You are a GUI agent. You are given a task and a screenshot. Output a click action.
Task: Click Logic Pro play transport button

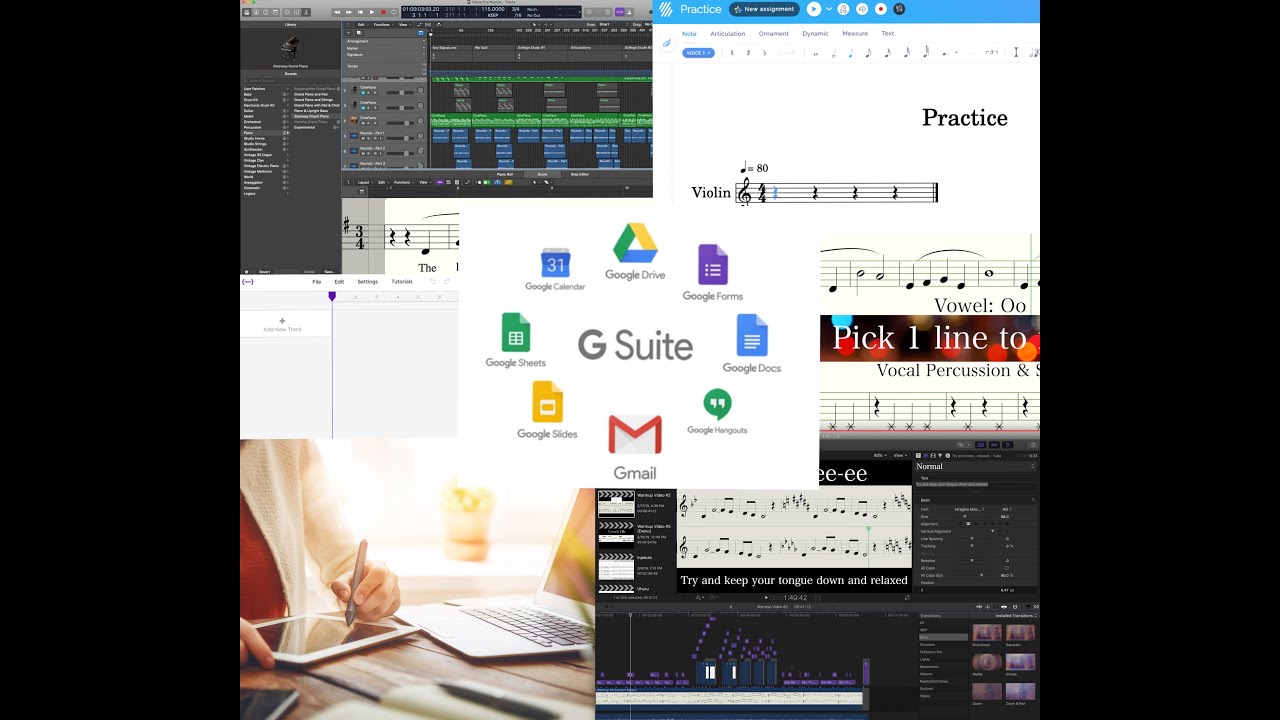coord(372,12)
